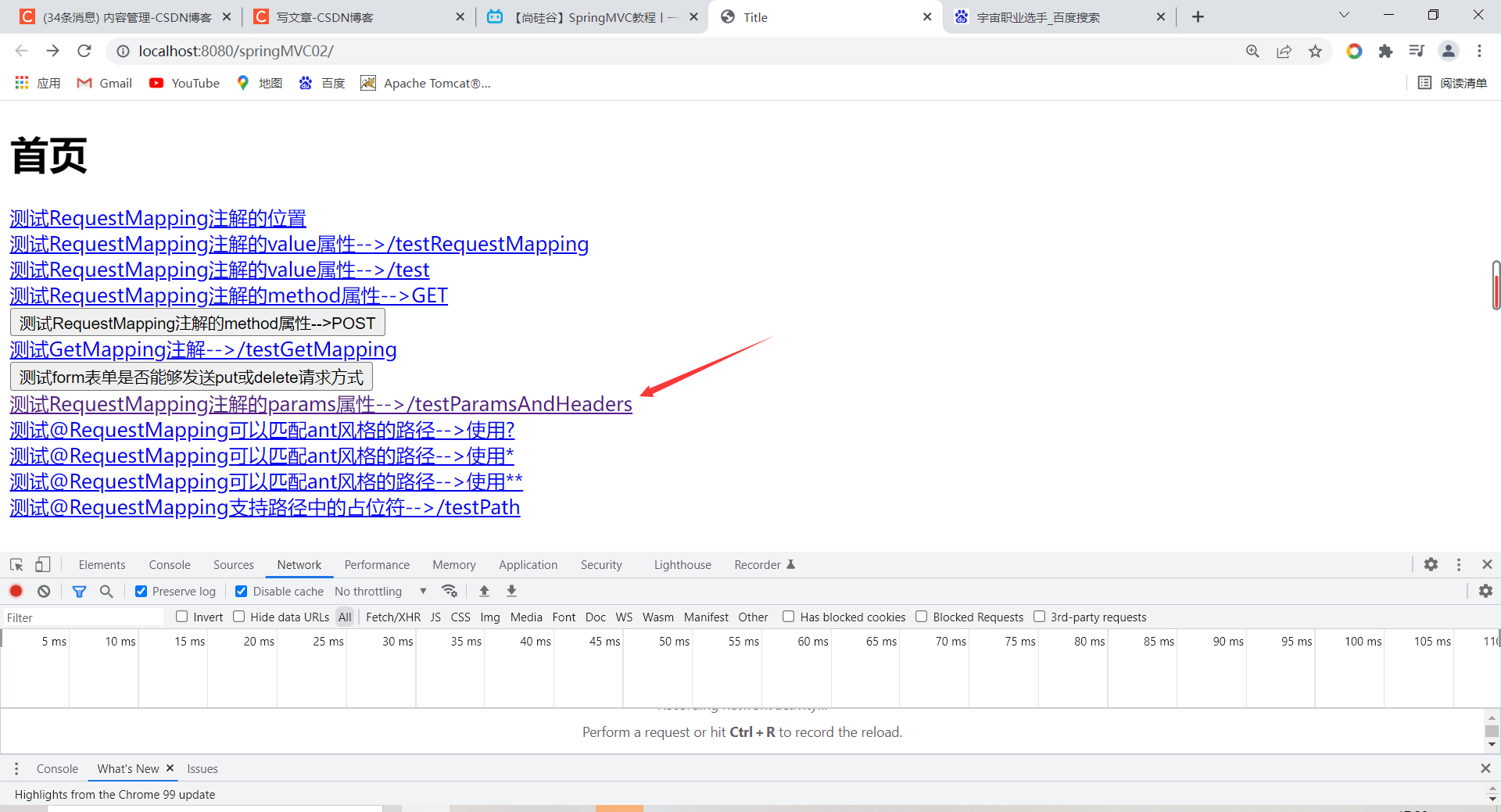The height and width of the screenshot is (812, 1501).
Task: Switch to the Elements tab
Action: pyautogui.click(x=102, y=564)
